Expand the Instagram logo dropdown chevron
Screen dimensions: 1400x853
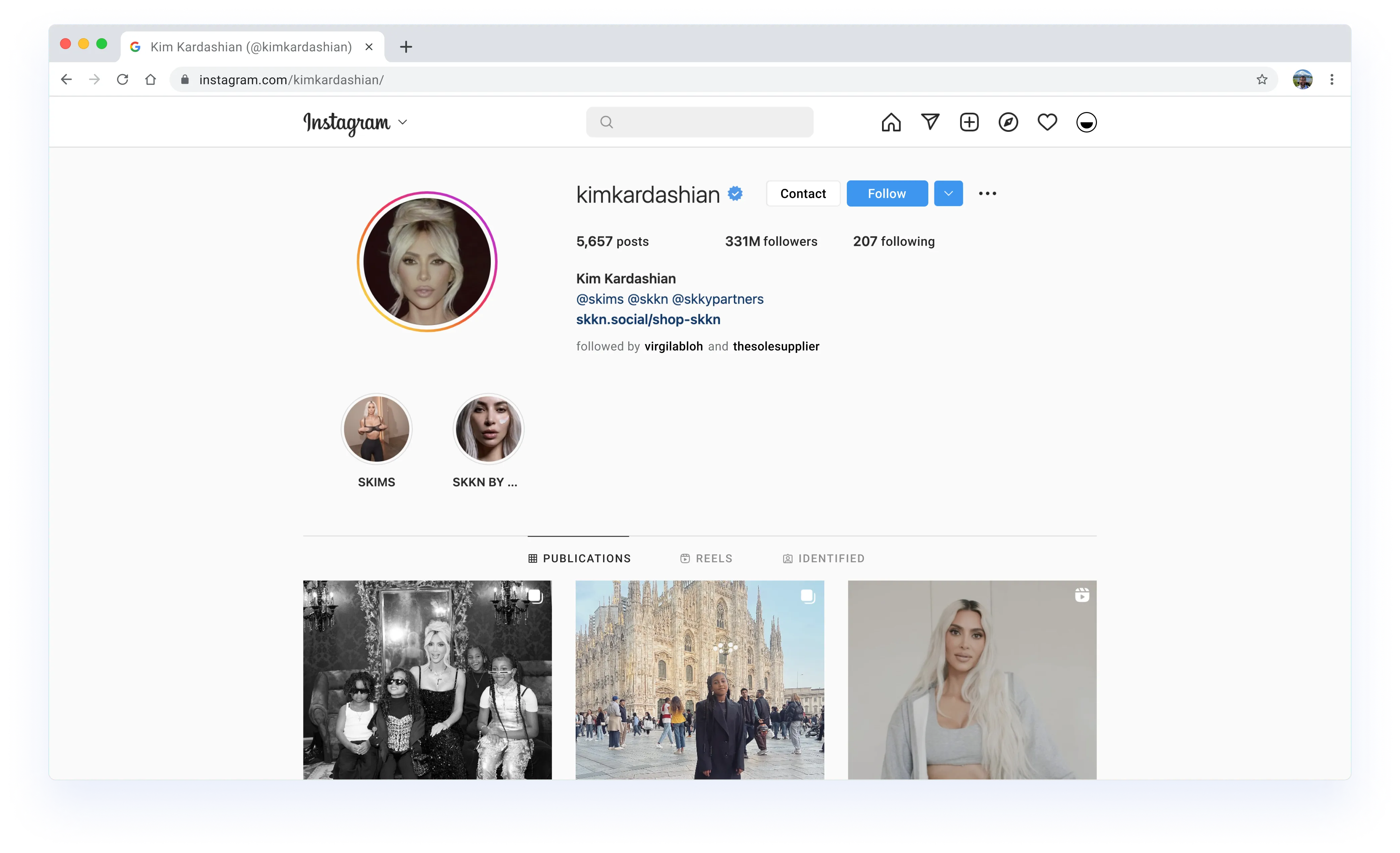(403, 122)
